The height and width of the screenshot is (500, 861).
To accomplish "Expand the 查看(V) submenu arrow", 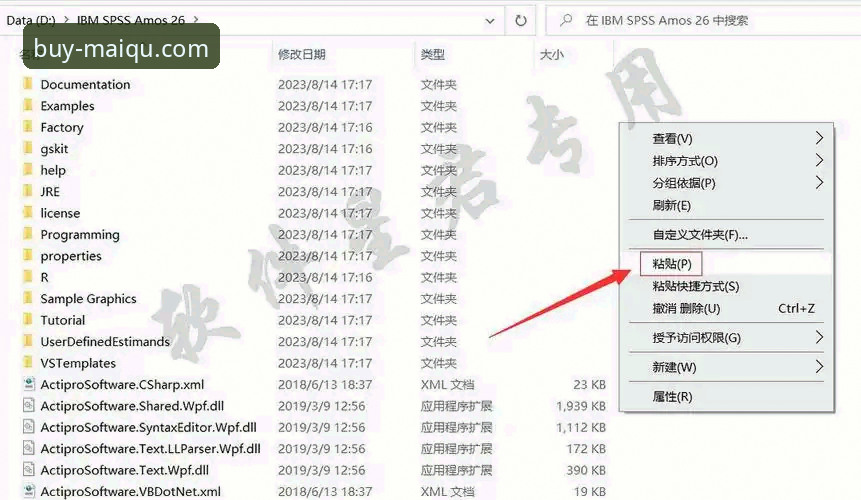I will [x=819, y=138].
